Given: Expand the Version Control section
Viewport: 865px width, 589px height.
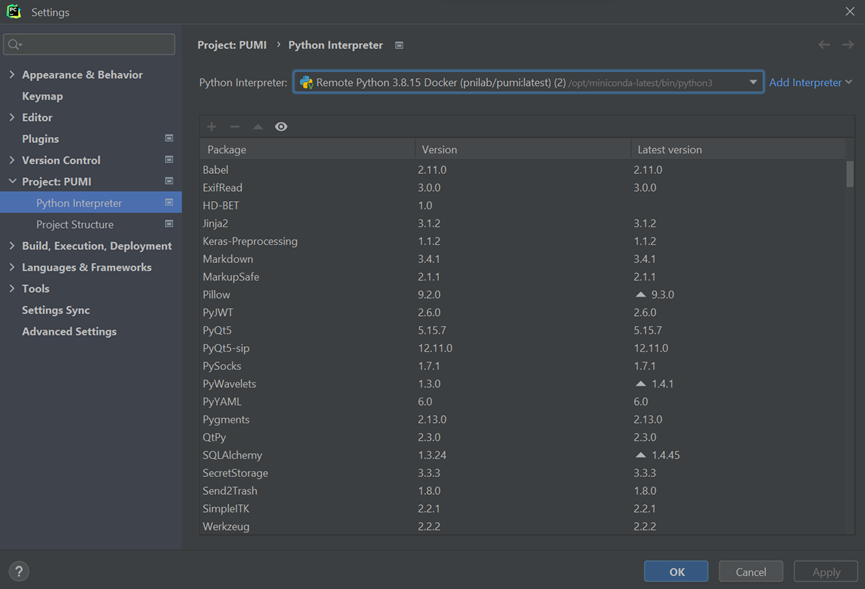Looking at the screenshot, I should pyautogui.click(x=12, y=160).
